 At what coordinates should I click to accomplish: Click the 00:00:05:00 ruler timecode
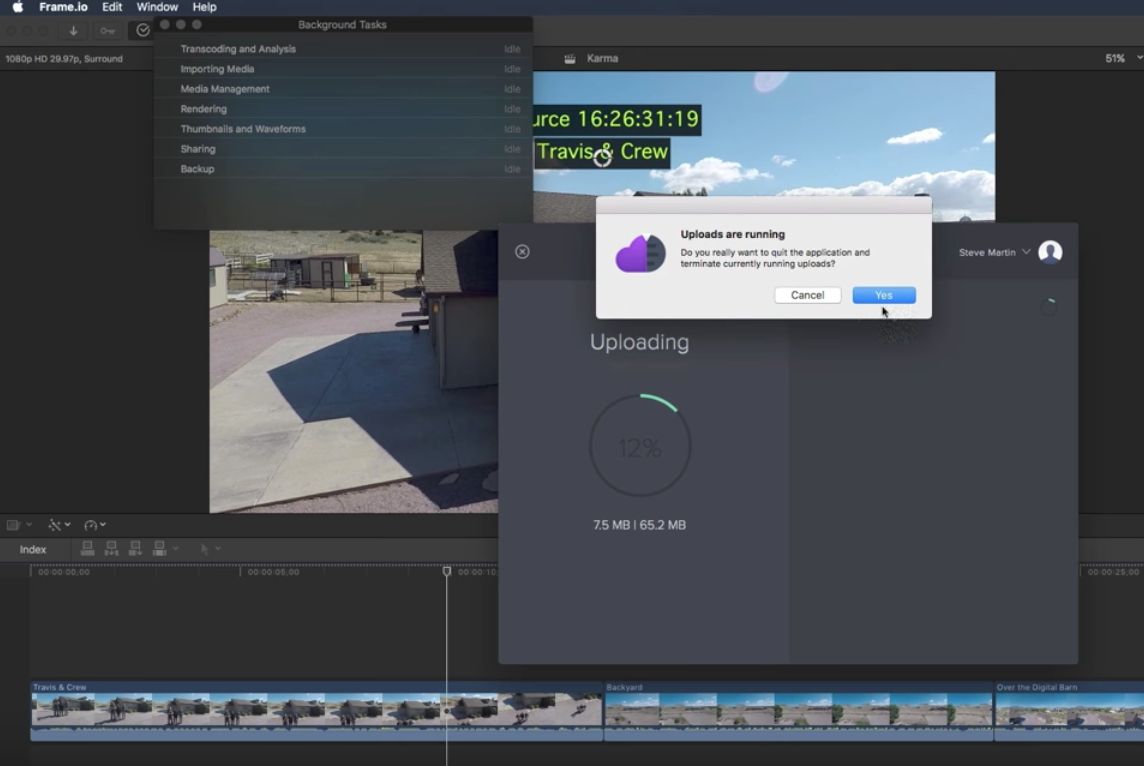[x=273, y=572]
